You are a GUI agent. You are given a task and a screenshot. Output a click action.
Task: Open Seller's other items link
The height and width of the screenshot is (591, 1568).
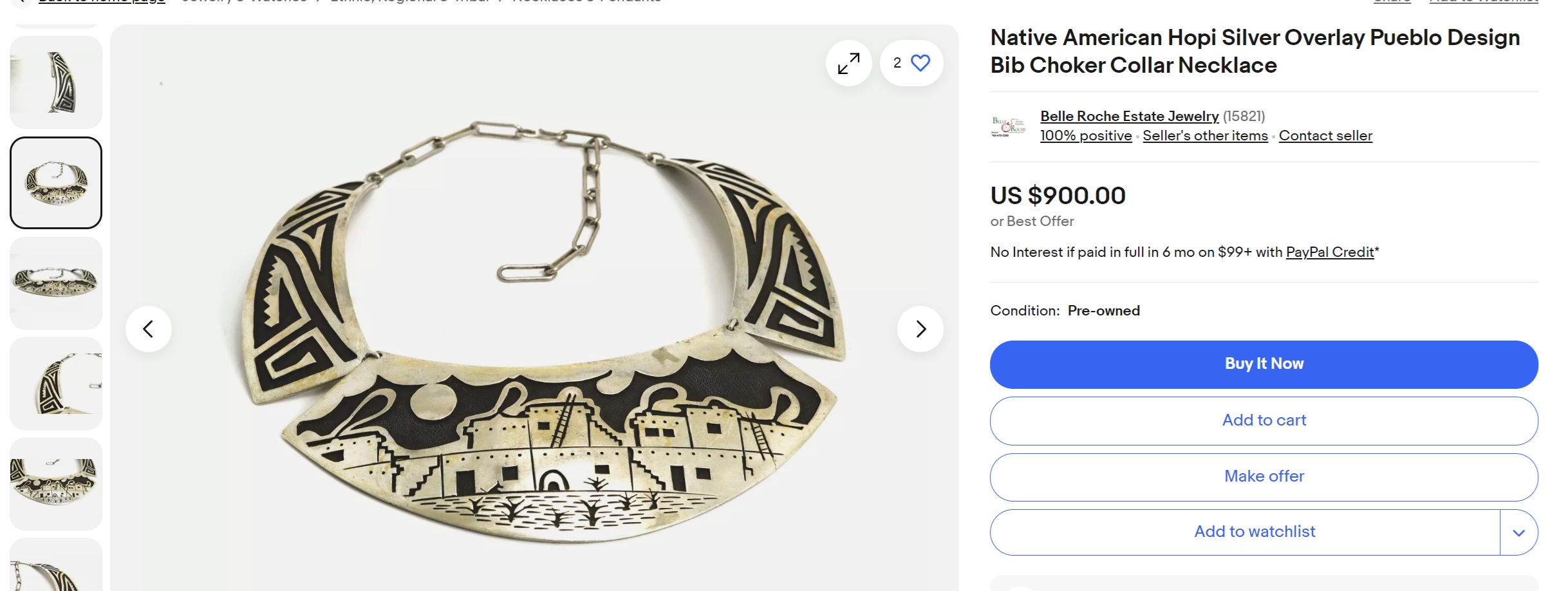[1205, 136]
